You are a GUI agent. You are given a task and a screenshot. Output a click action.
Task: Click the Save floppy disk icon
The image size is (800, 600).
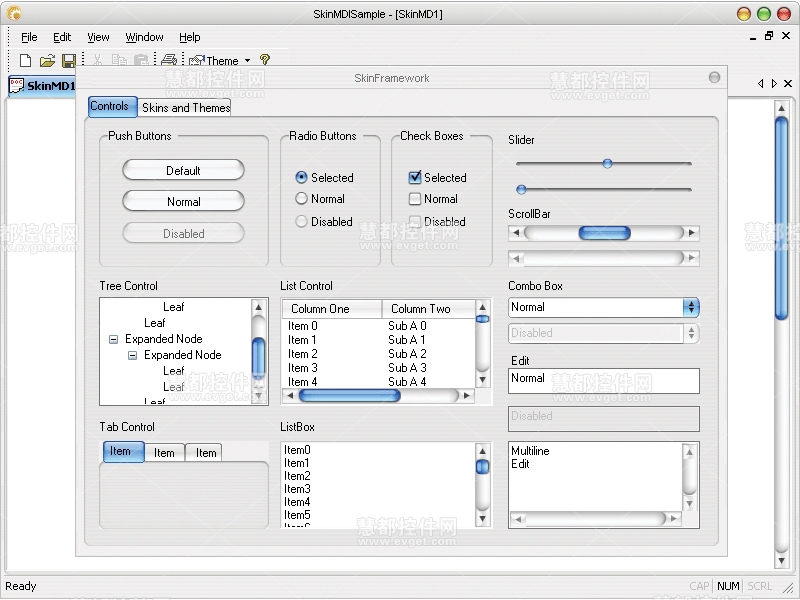pyautogui.click(x=69, y=61)
